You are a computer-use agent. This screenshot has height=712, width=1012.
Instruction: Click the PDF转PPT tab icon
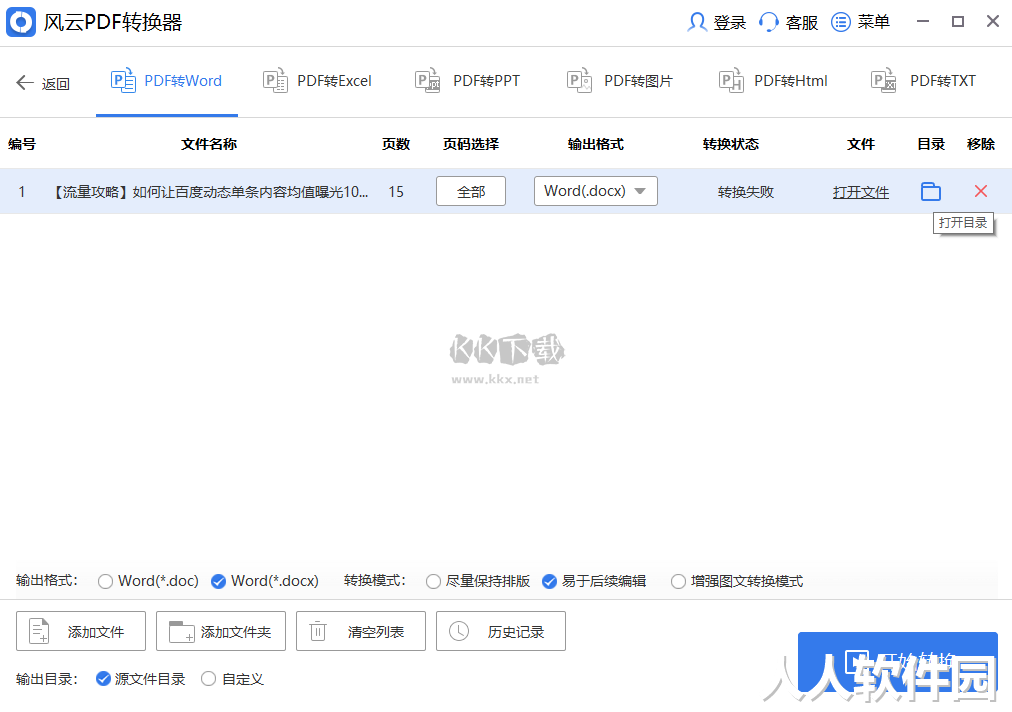[x=427, y=81]
